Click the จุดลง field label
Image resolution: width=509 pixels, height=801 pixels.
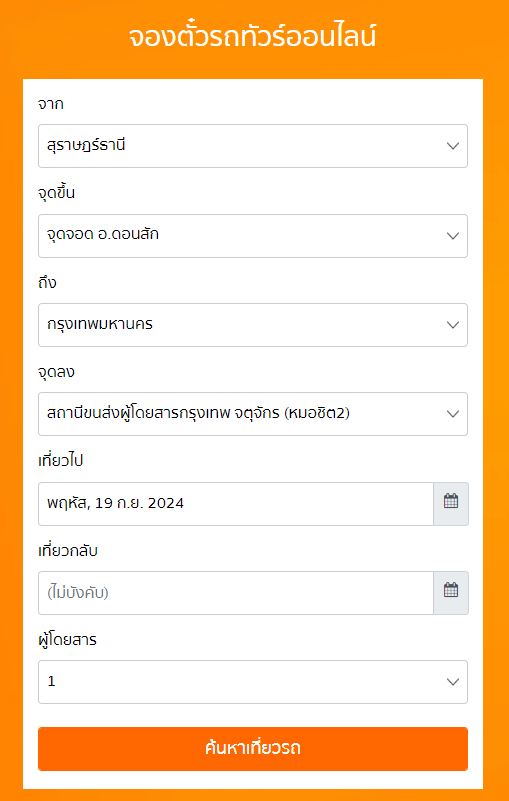tap(56, 372)
